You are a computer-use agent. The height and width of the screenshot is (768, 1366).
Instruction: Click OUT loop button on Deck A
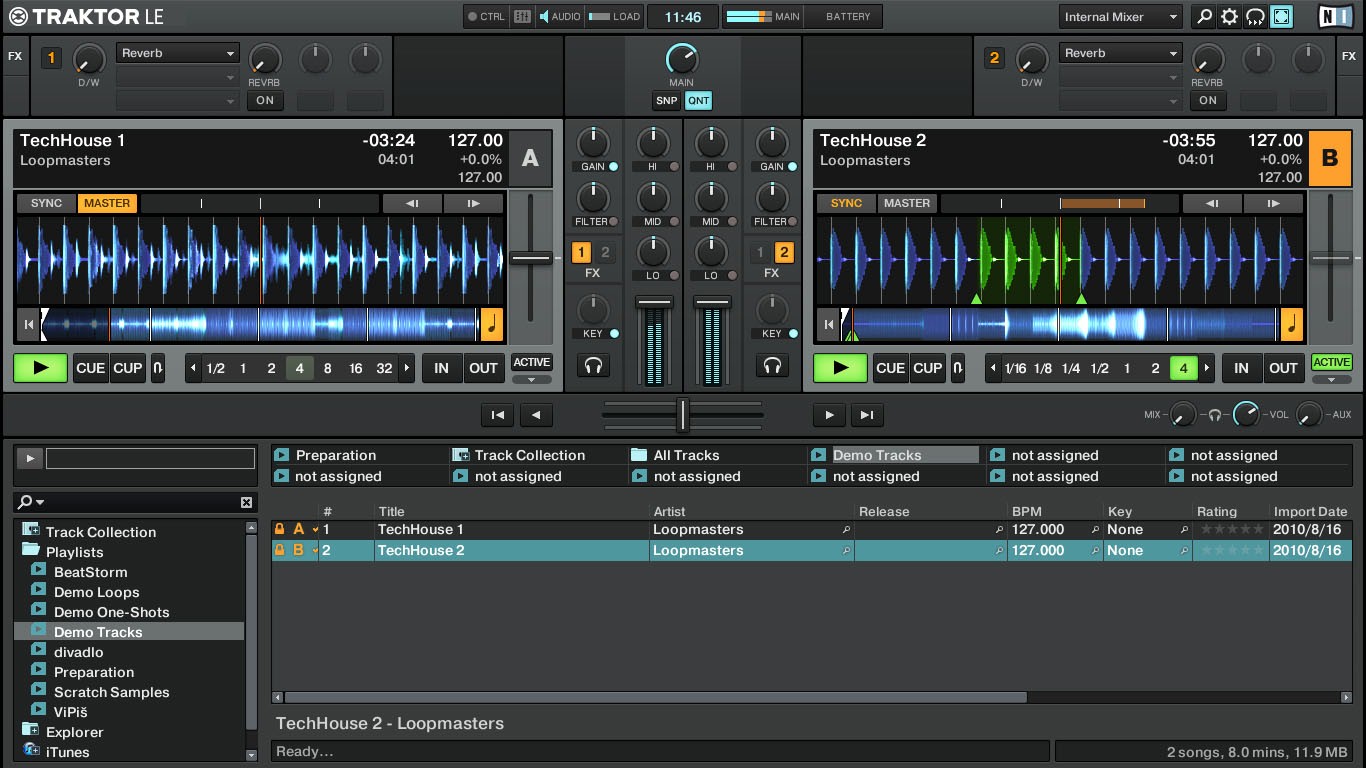(x=483, y=368)
